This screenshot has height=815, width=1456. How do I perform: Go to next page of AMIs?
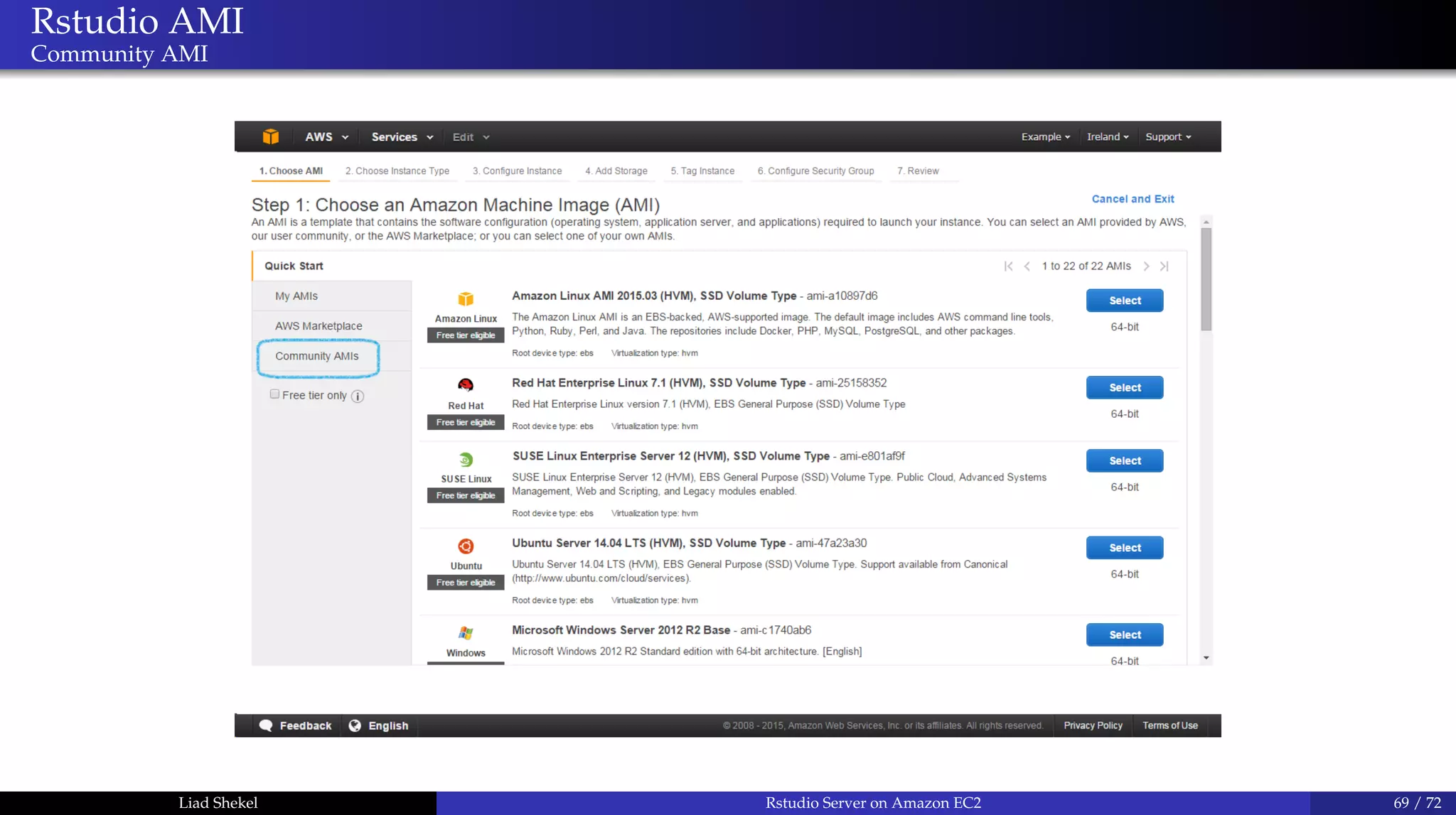(1146, 266)
